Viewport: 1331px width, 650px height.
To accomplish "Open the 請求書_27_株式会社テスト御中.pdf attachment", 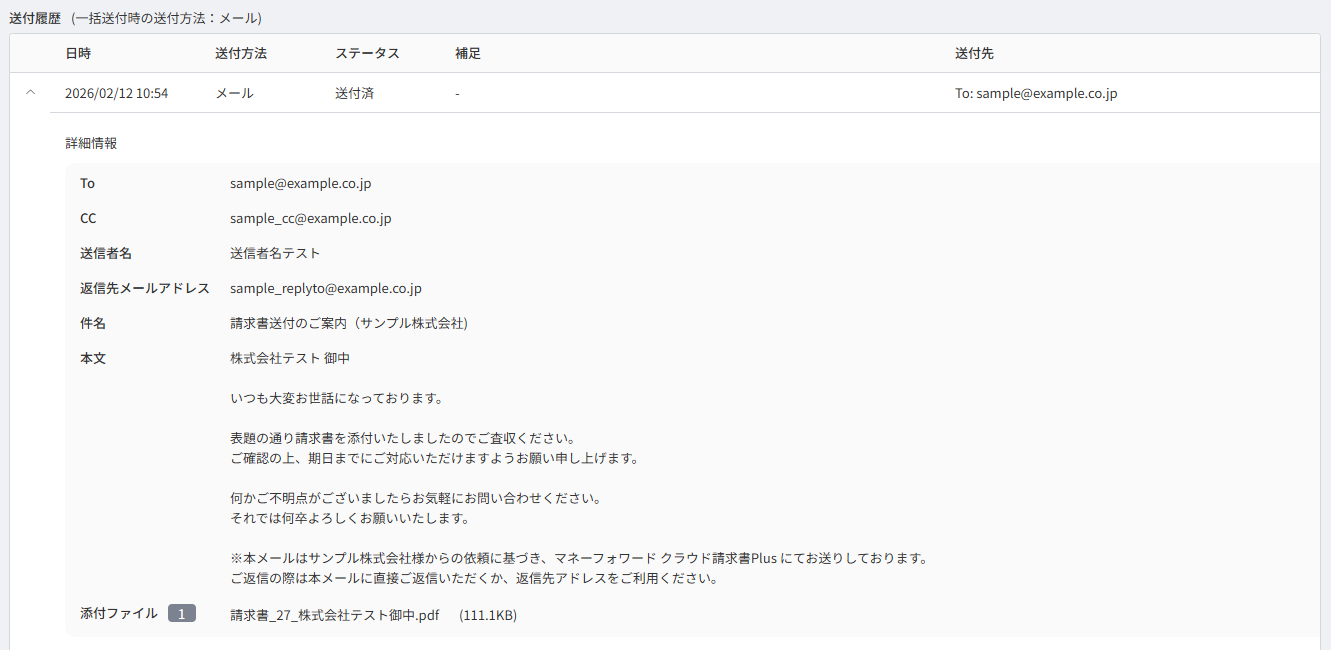I will (x=334, y=615).
